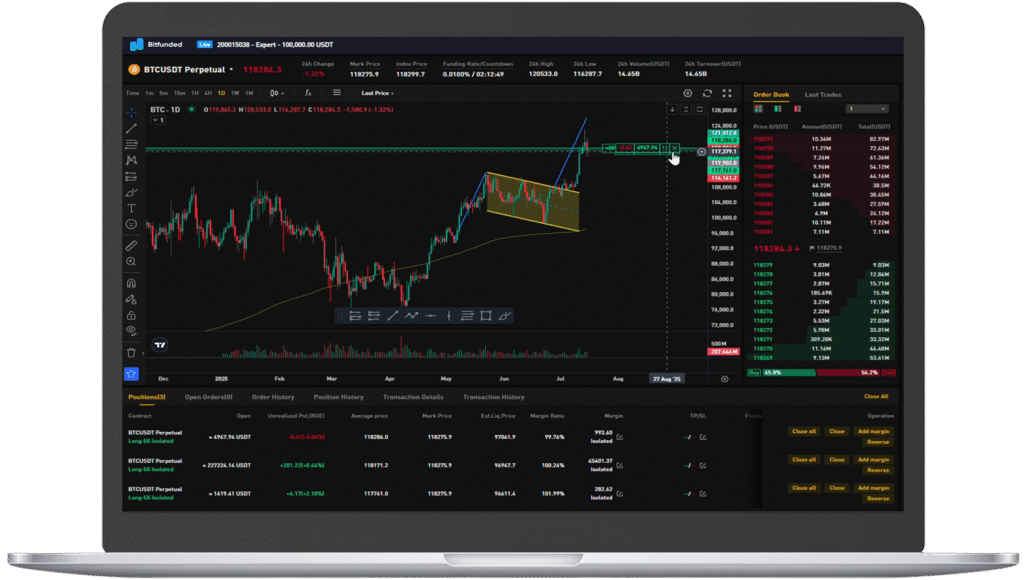Click Reverse on the first position
The width and height of the screenshot is (1024, 580).
coord(877,442)
